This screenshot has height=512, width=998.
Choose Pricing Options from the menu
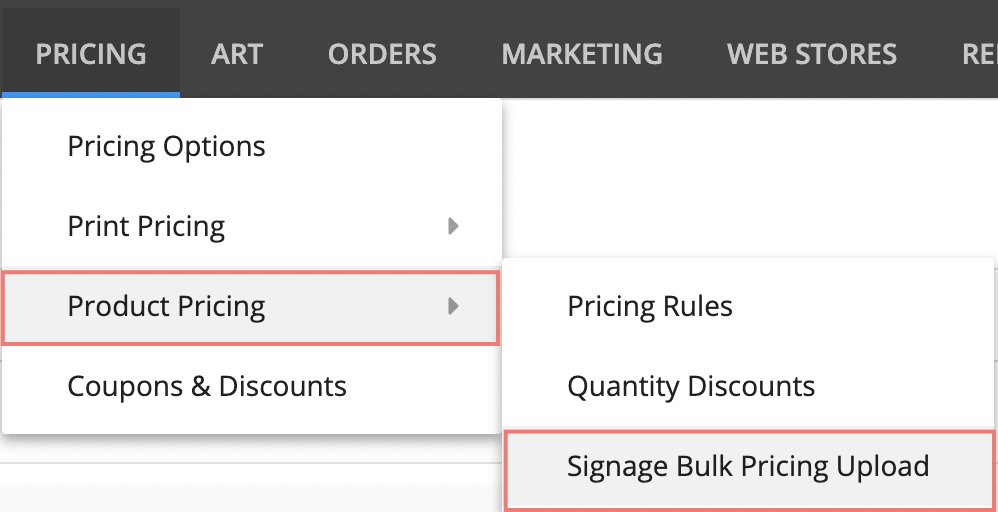tap(251, 146)
